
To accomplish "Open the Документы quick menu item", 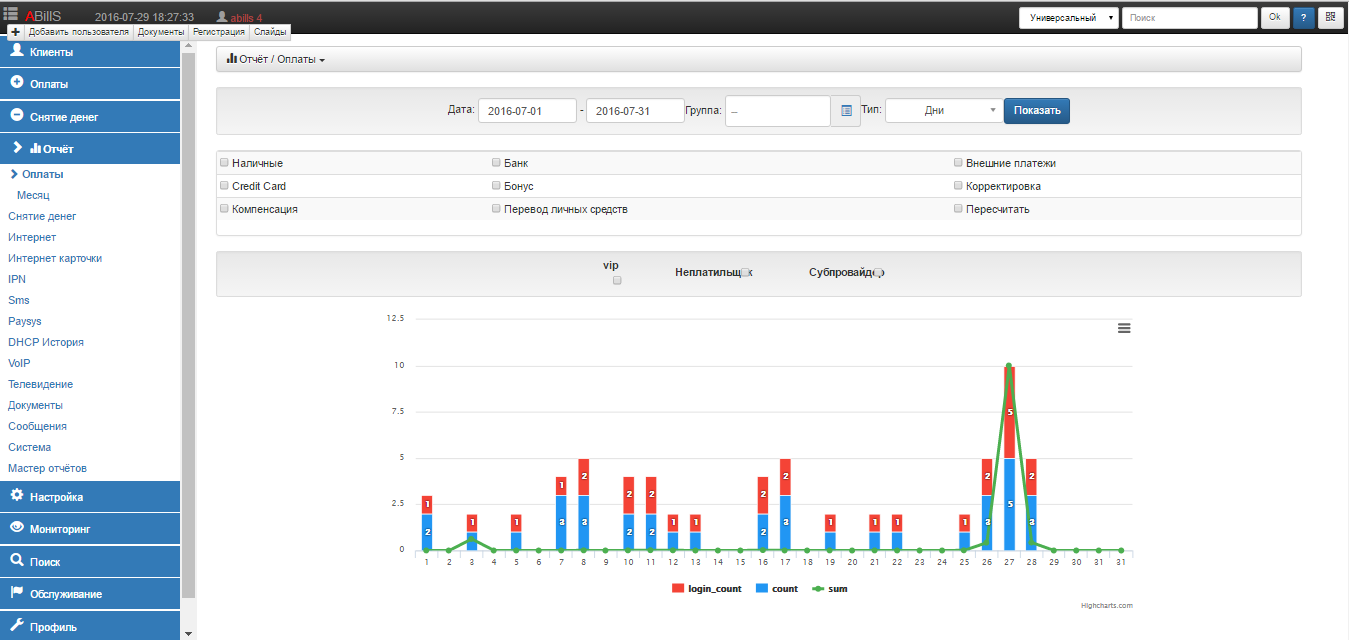I will click(161, 32).
